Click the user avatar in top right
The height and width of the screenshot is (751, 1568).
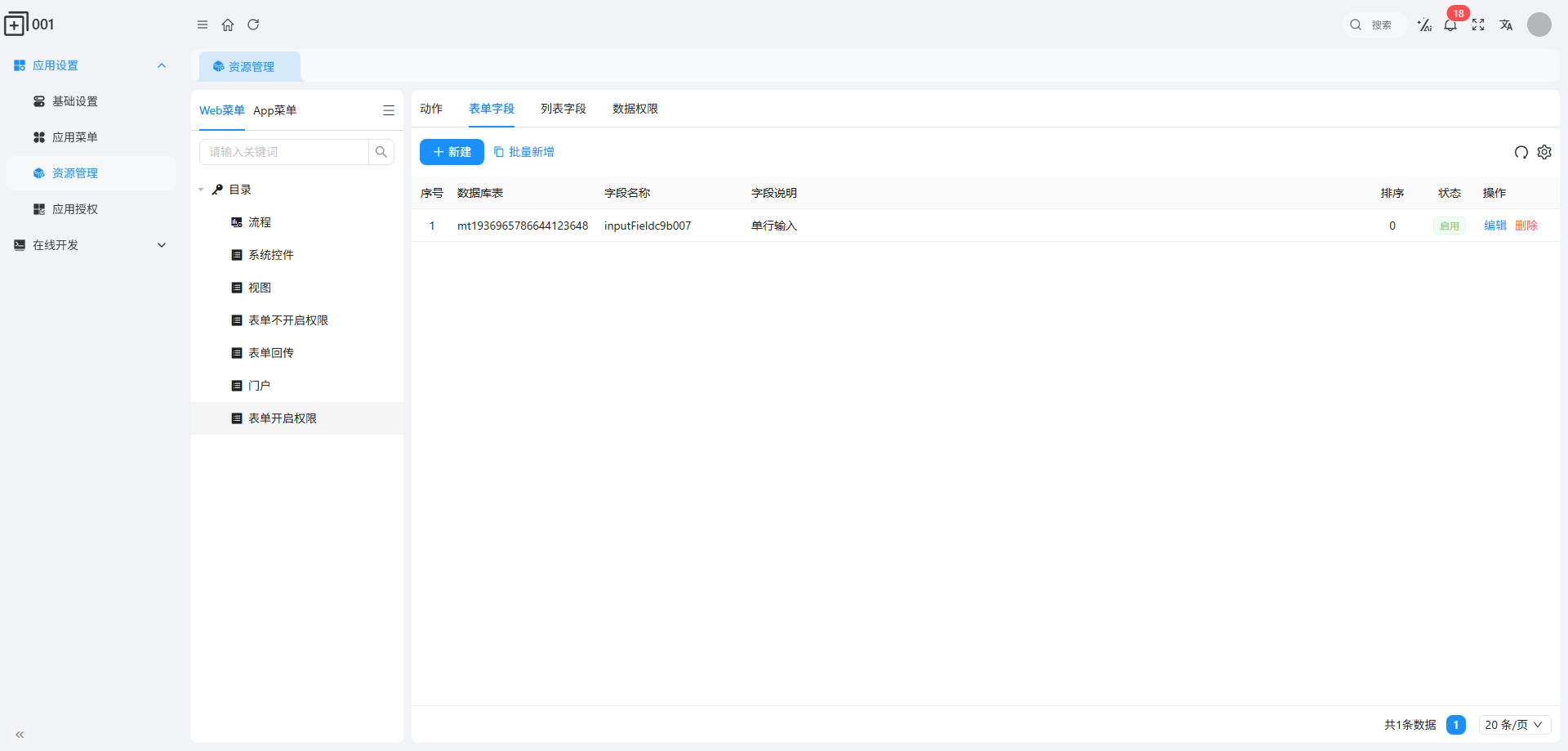[x=1539, y=25]
